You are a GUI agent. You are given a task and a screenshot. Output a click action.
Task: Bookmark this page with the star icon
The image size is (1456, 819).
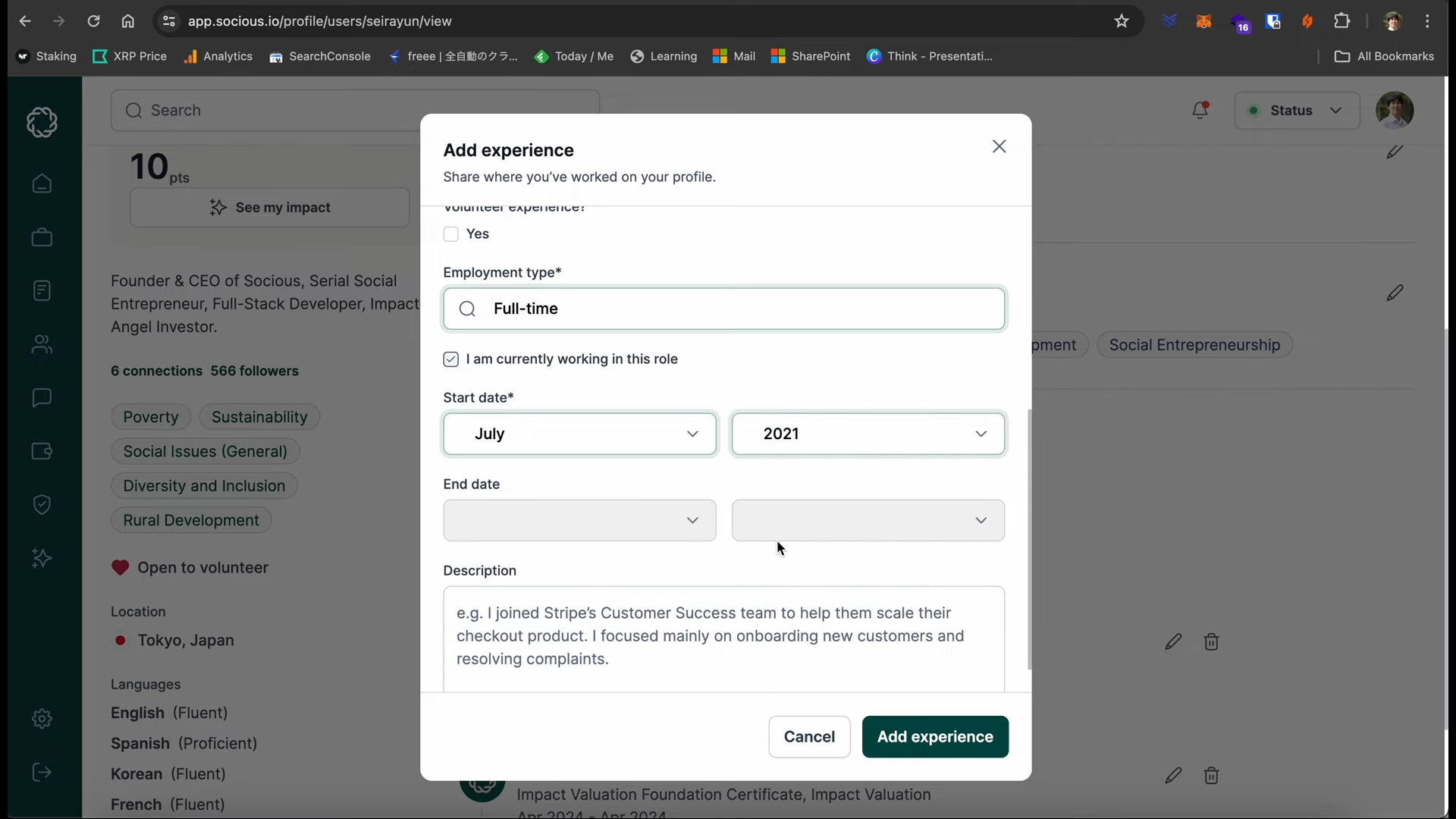[1122, 21]
